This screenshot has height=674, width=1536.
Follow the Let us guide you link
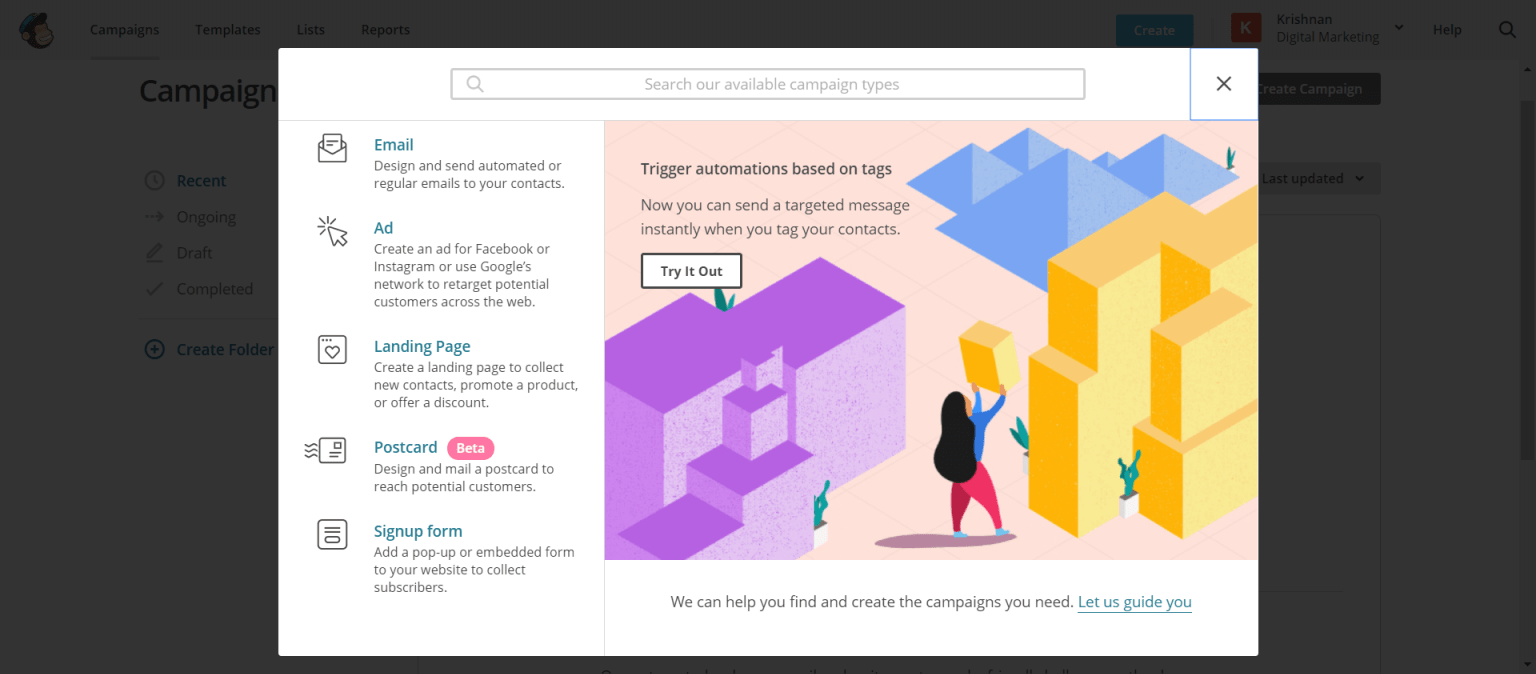(1134, 602)
